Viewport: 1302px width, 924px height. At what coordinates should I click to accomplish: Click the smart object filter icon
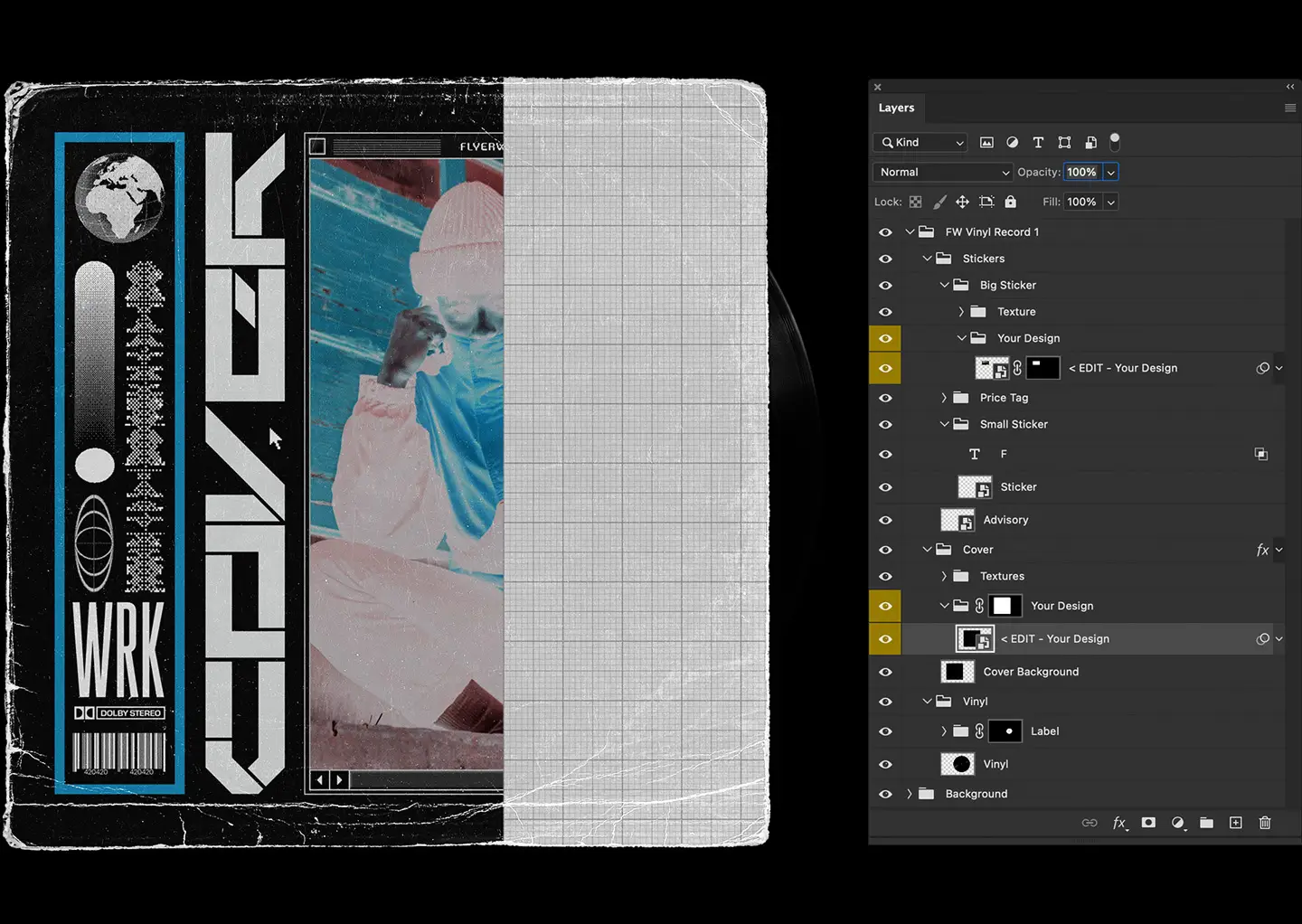(x=1090, y=142)
